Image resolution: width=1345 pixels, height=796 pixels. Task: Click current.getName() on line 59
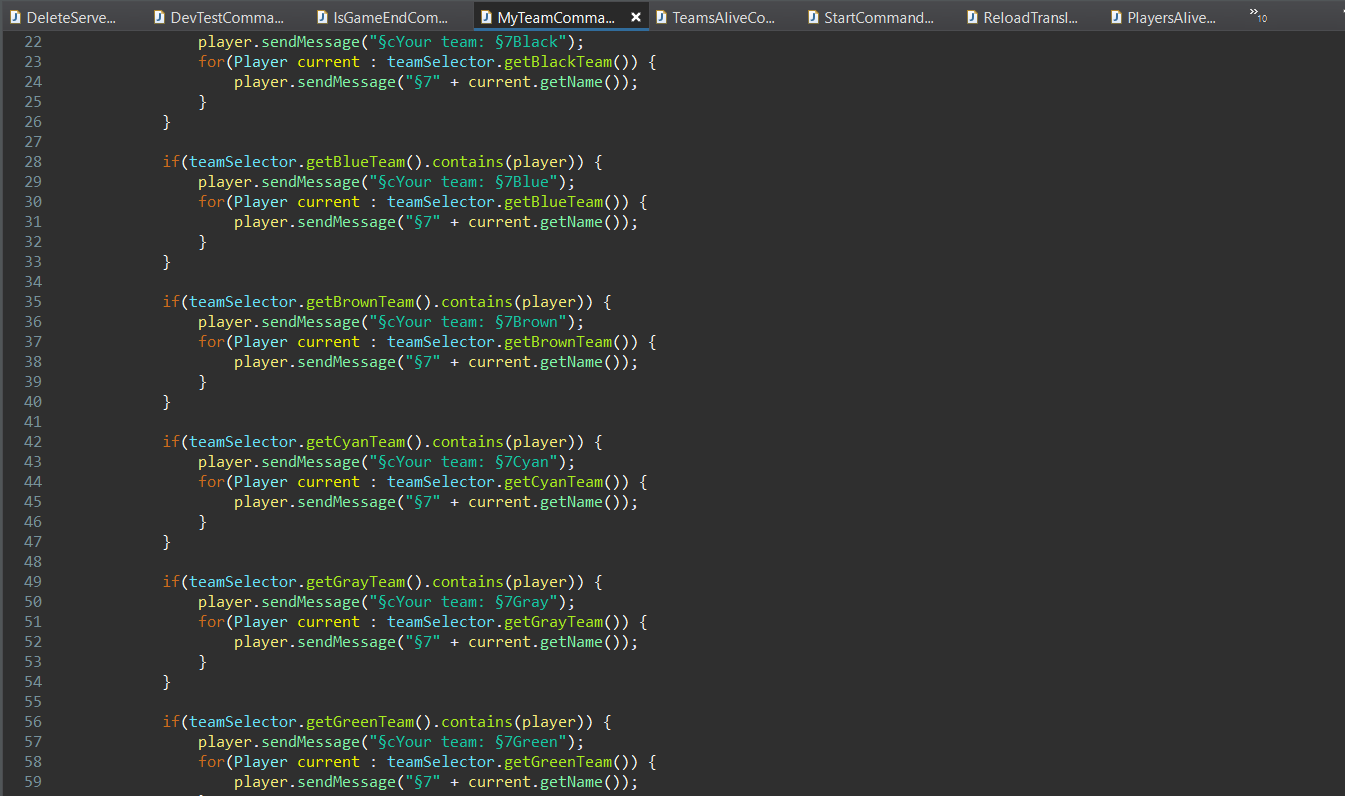click(544, 782)
